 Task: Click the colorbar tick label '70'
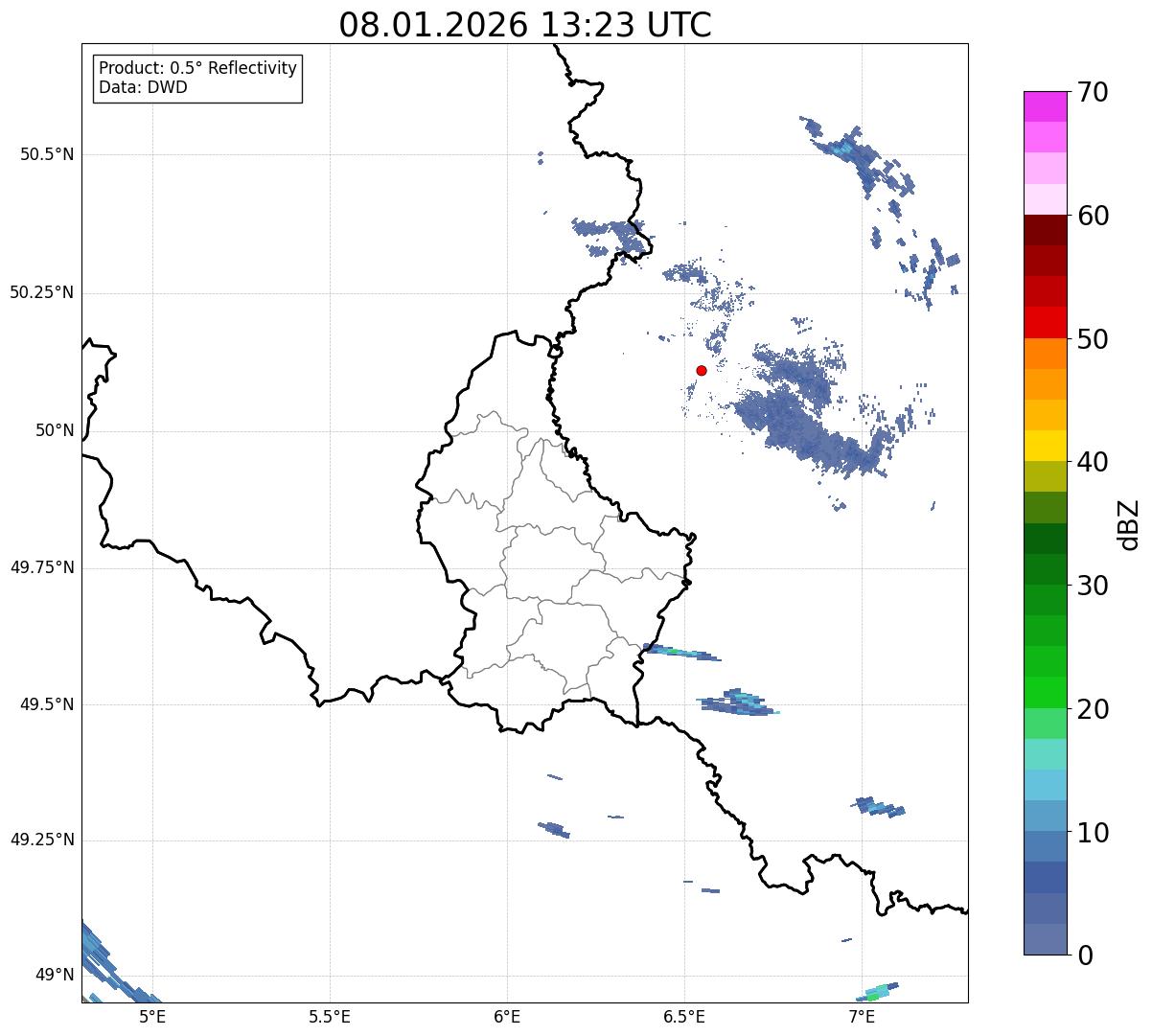1093,92
